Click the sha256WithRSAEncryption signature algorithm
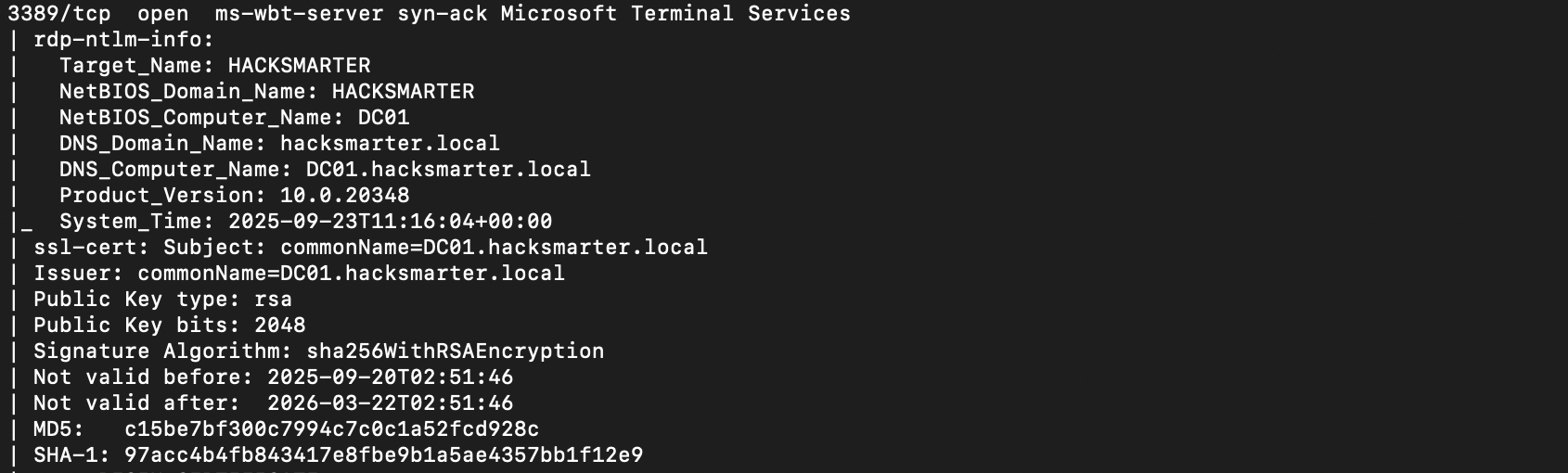Image resolution: width=1568 pixels, height=473 pixels. 455,352
